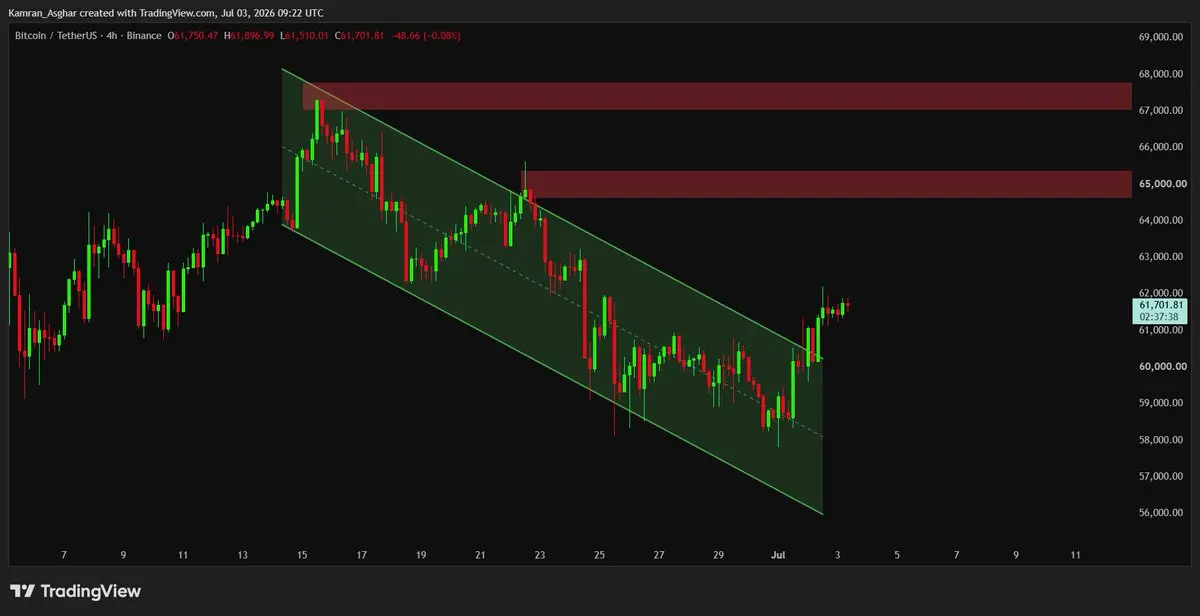Click the highlighted 65,000.00 price axis label
This screenshot has width=1200, height=616.
point(1162,184)
